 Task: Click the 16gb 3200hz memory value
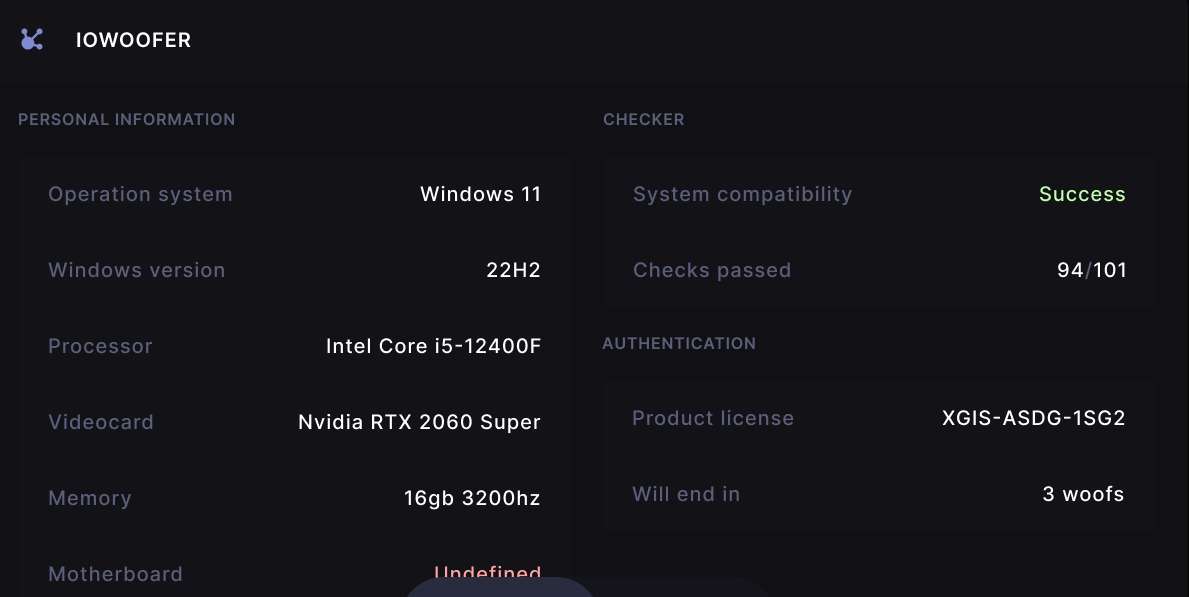tap(472, 498)
